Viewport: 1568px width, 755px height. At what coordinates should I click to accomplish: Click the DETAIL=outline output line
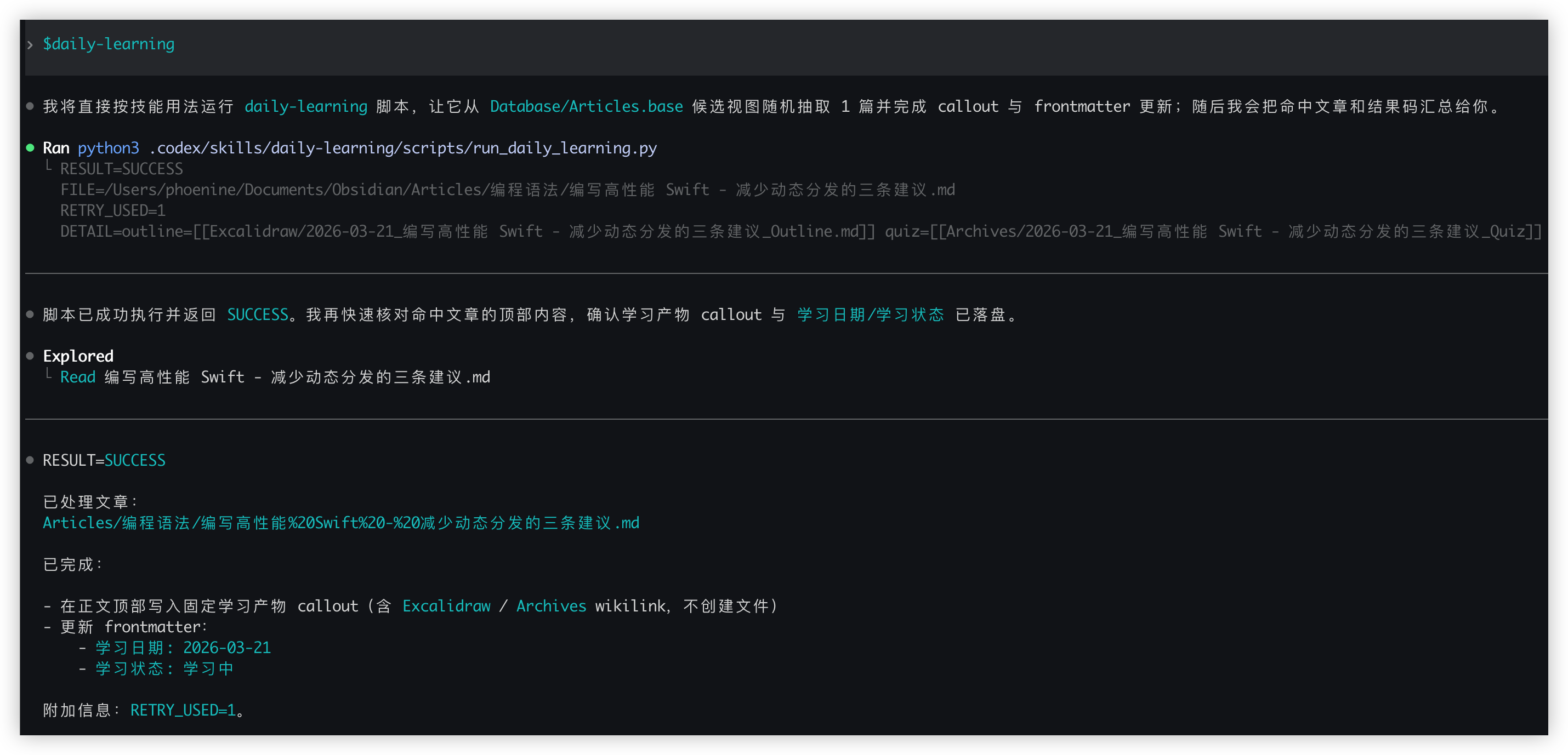pyautogui.click(x=800, y=231)
